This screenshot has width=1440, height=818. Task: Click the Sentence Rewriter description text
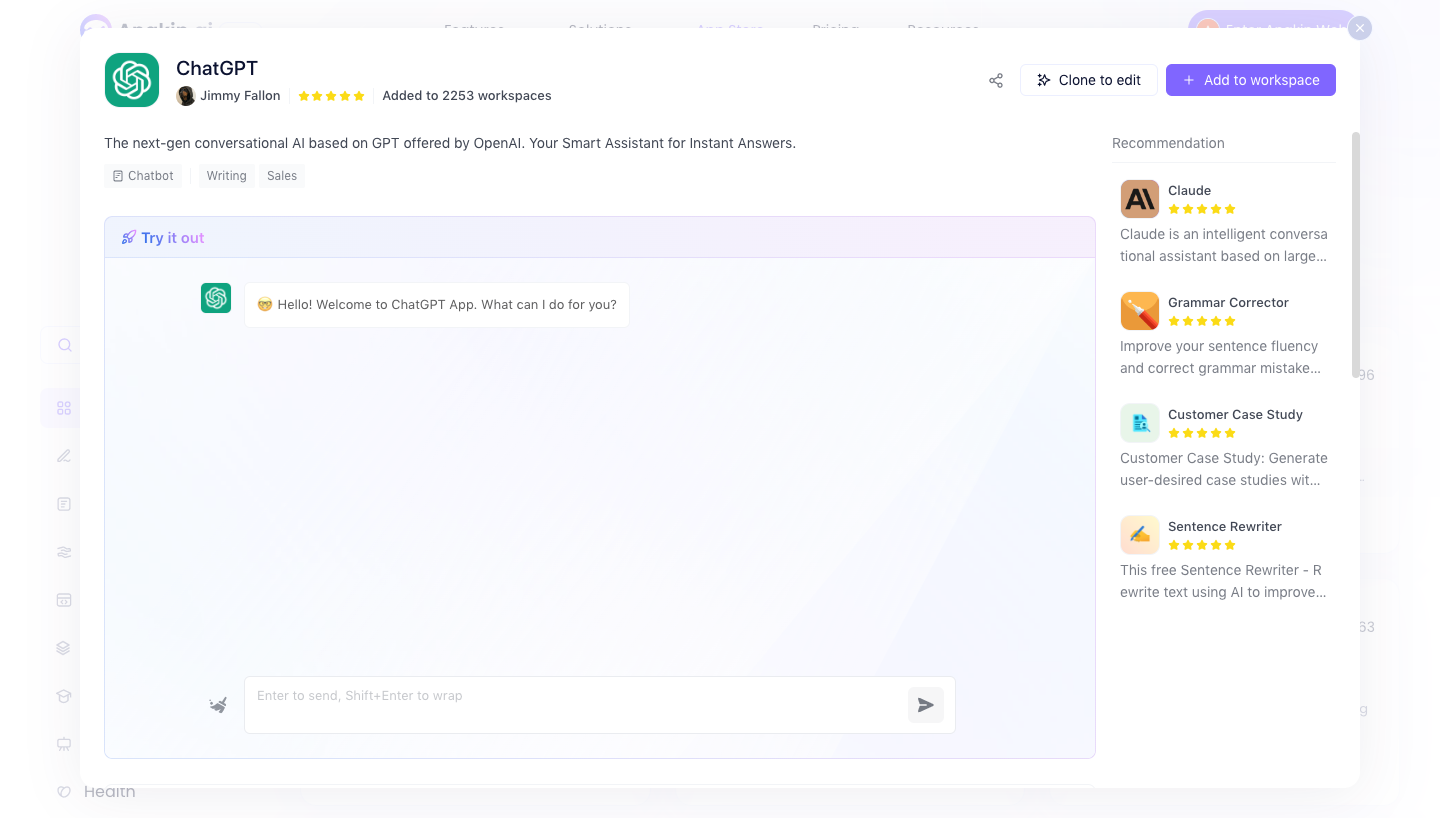point(1223,581)
